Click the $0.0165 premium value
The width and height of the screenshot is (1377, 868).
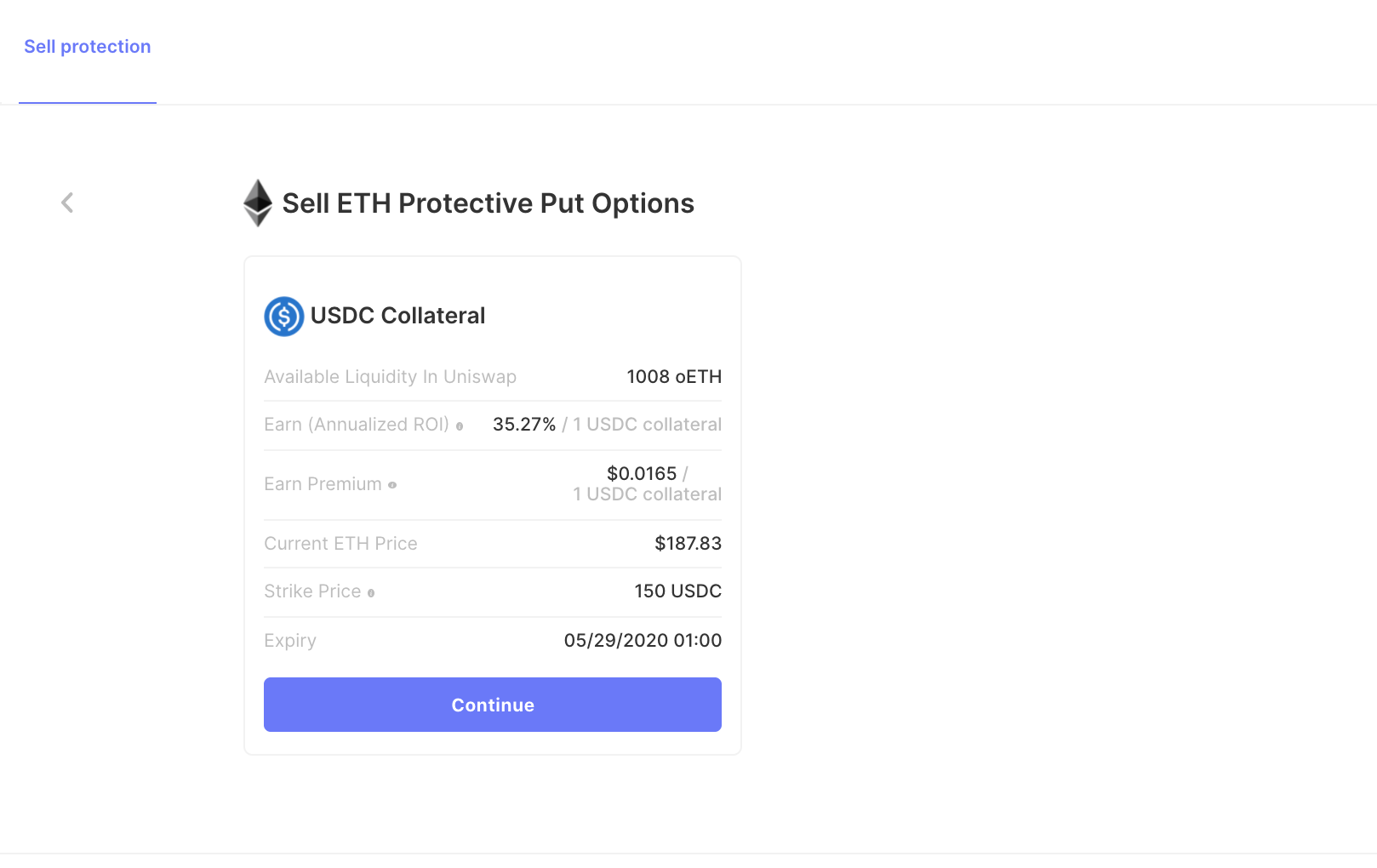pyautogui.click(x=642, y=474)
